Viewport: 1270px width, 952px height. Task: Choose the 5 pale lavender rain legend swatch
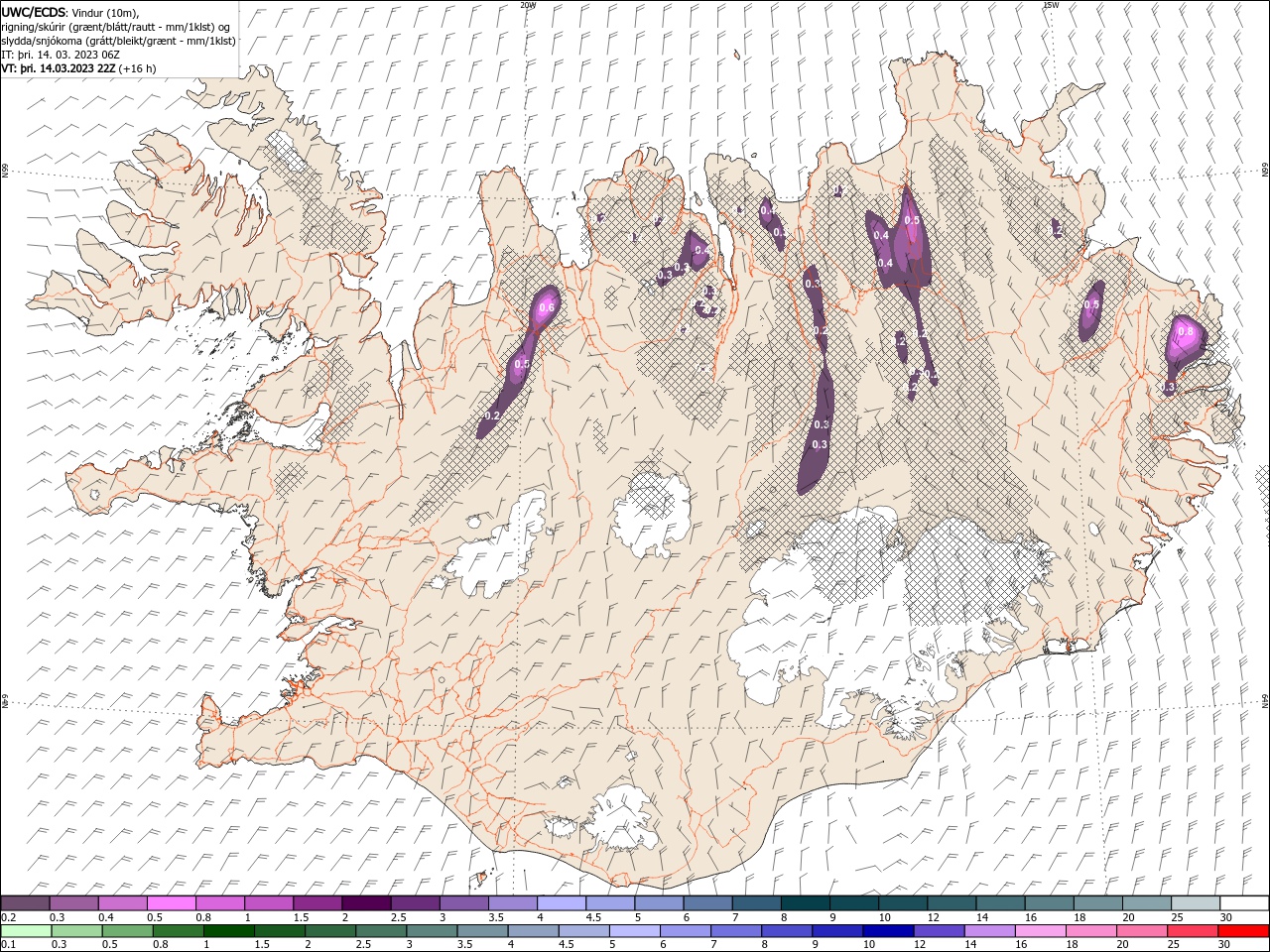click(634, 931)
